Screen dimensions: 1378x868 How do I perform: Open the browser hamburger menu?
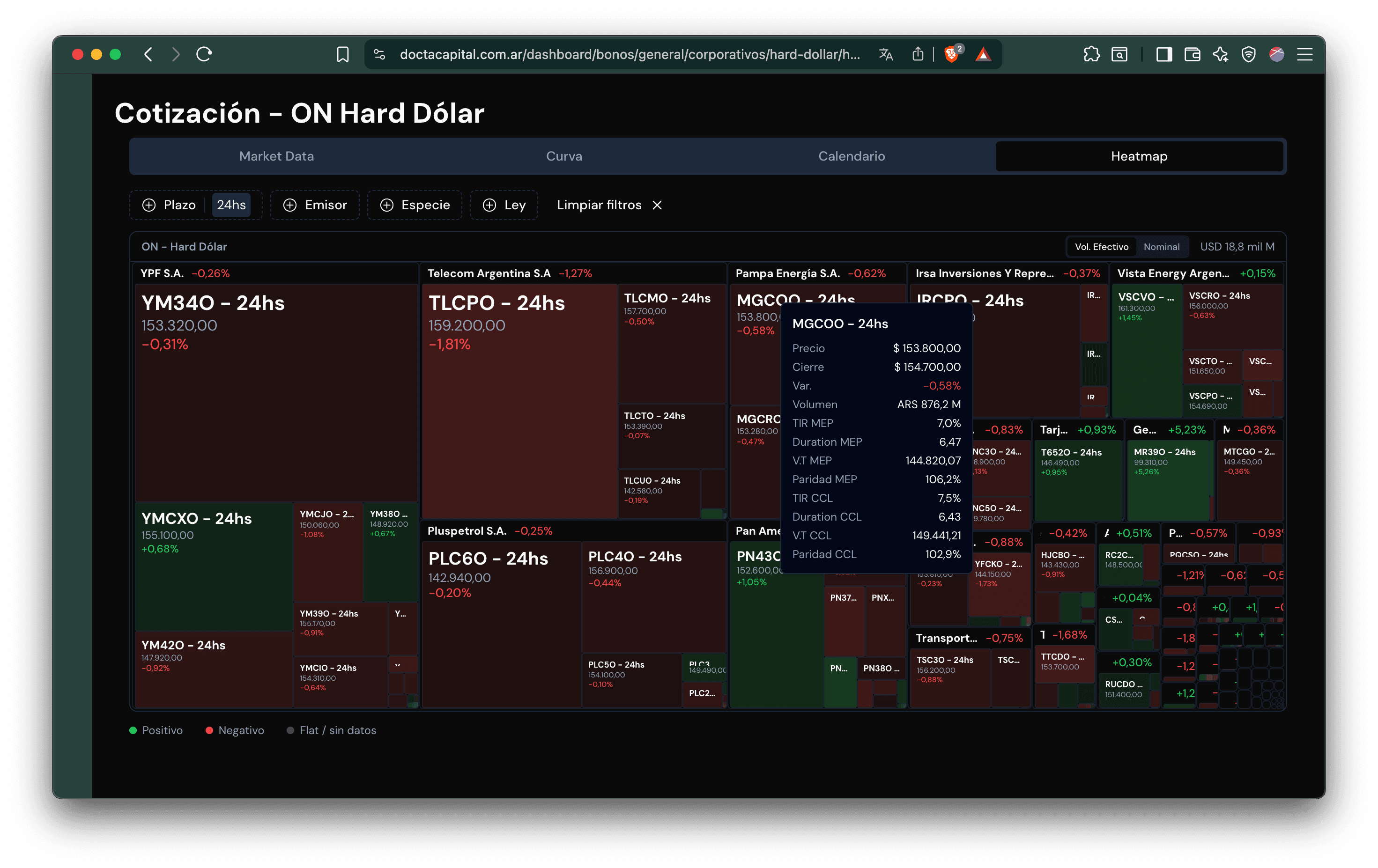pos(1305,54)
